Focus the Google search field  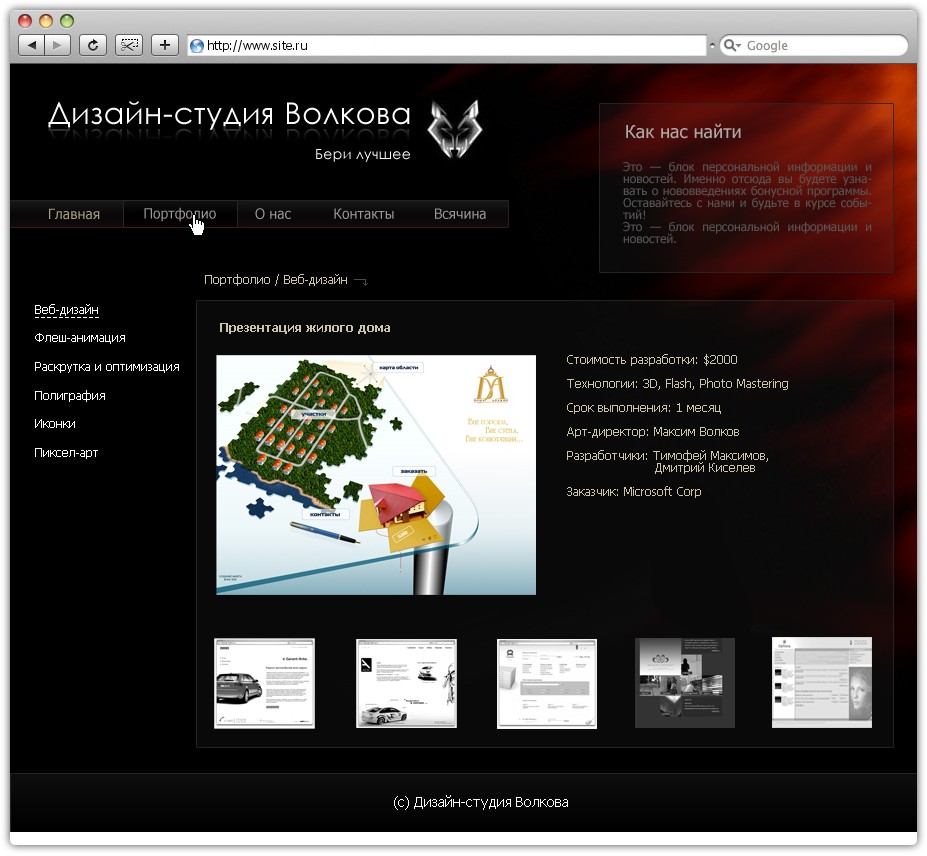tap(813, 46)
